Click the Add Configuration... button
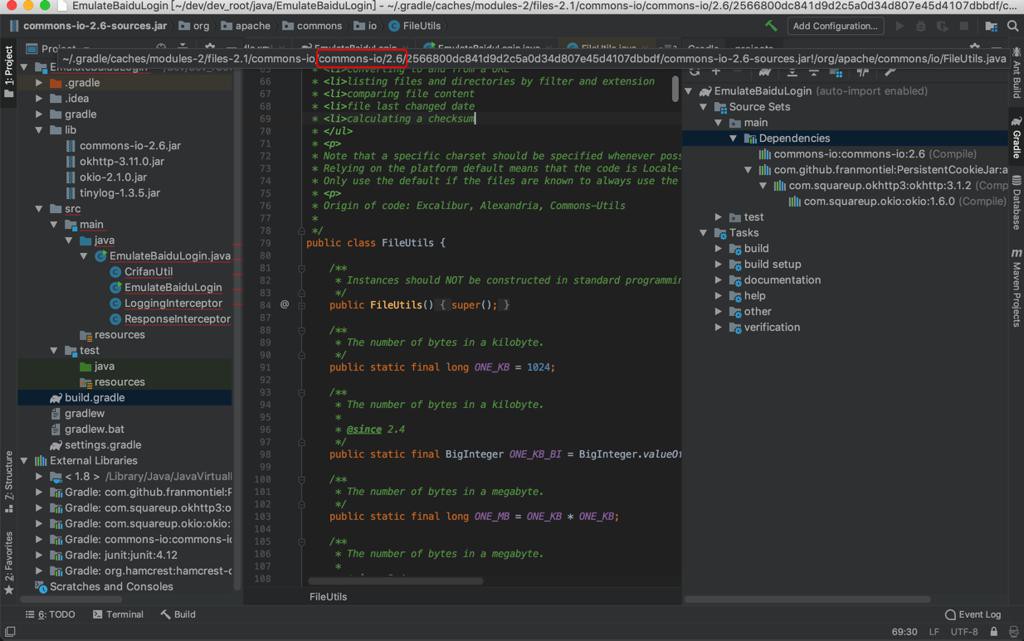Viewport: 1024px width, 641px height. 835,26
